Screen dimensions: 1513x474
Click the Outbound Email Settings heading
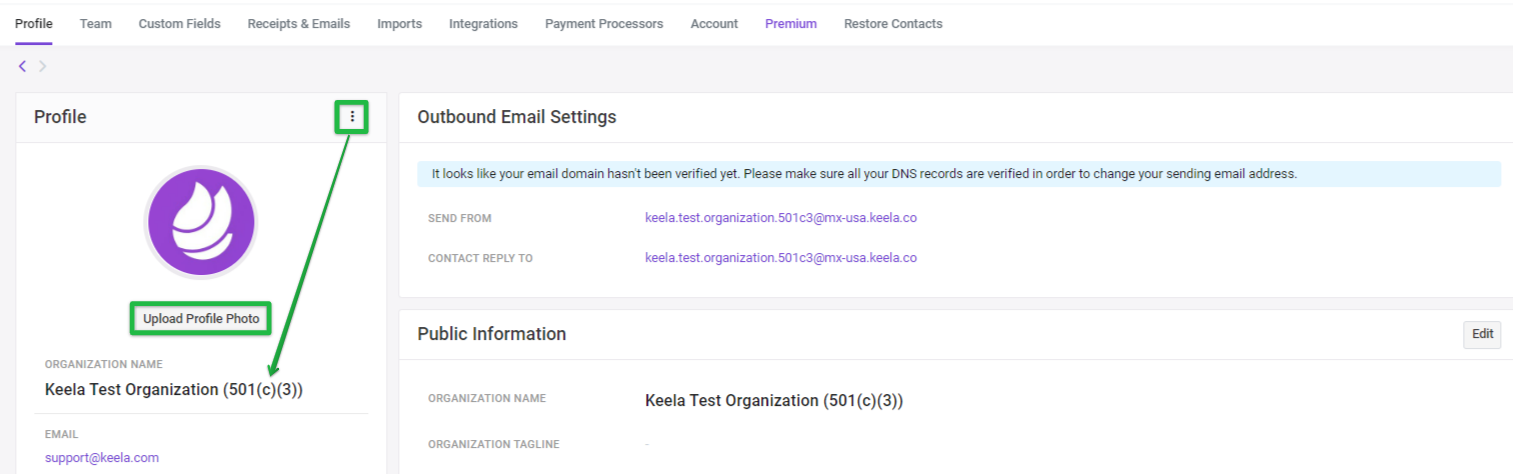(x=517, y=117)
